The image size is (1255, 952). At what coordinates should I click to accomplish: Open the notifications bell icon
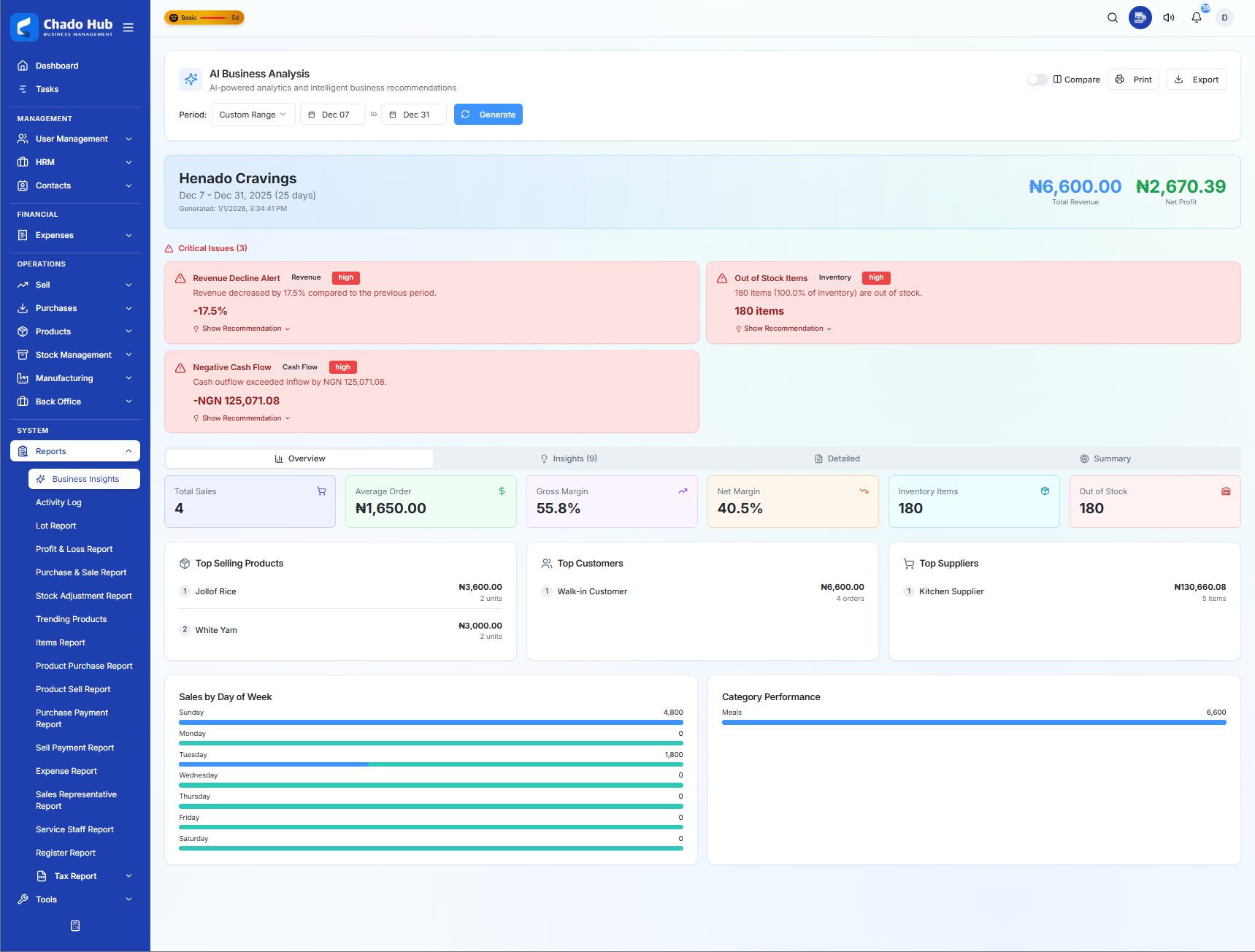(x=1196, y=18)
